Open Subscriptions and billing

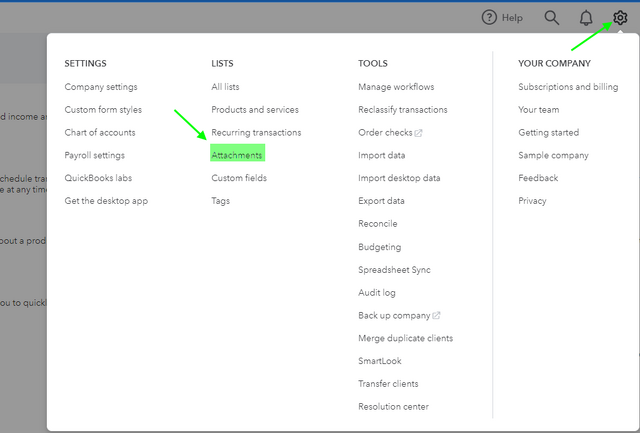[x=568, y=87]
